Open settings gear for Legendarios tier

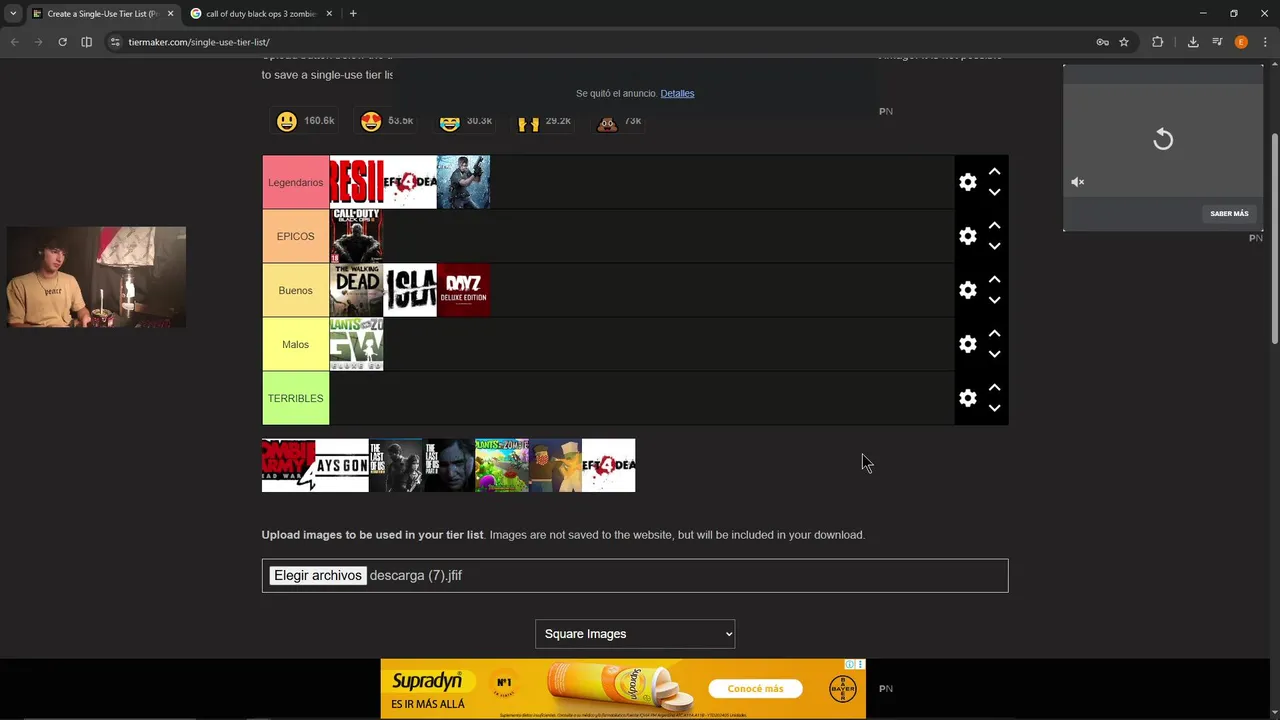[x=967, y=182]
